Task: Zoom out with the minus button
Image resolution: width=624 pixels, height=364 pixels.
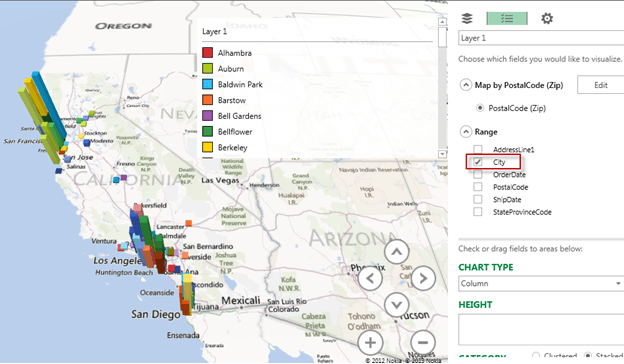Action: [x=423, y=343]
